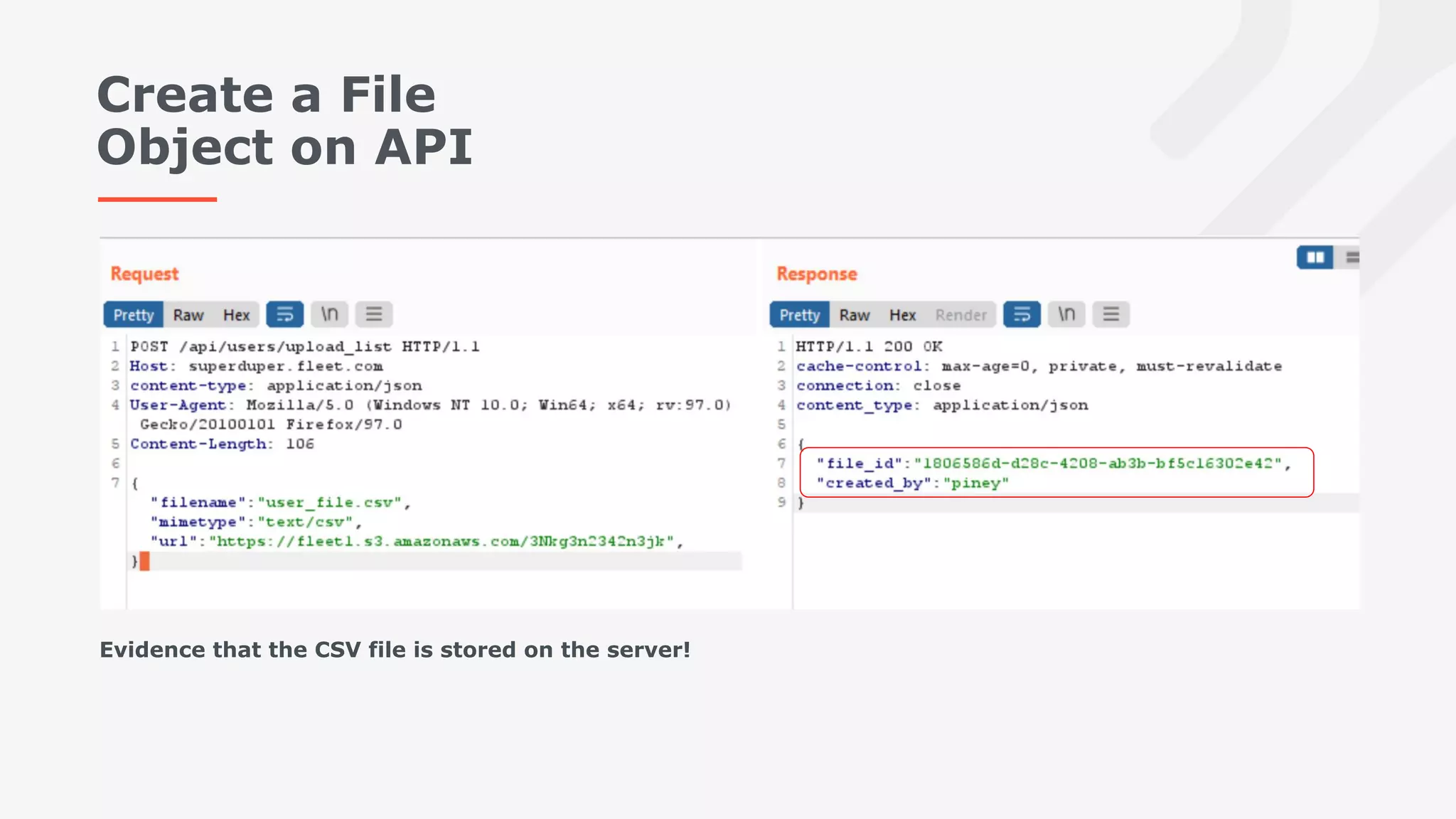
Task: Toggle word wrap icon in Request panel
Action: 285,314
